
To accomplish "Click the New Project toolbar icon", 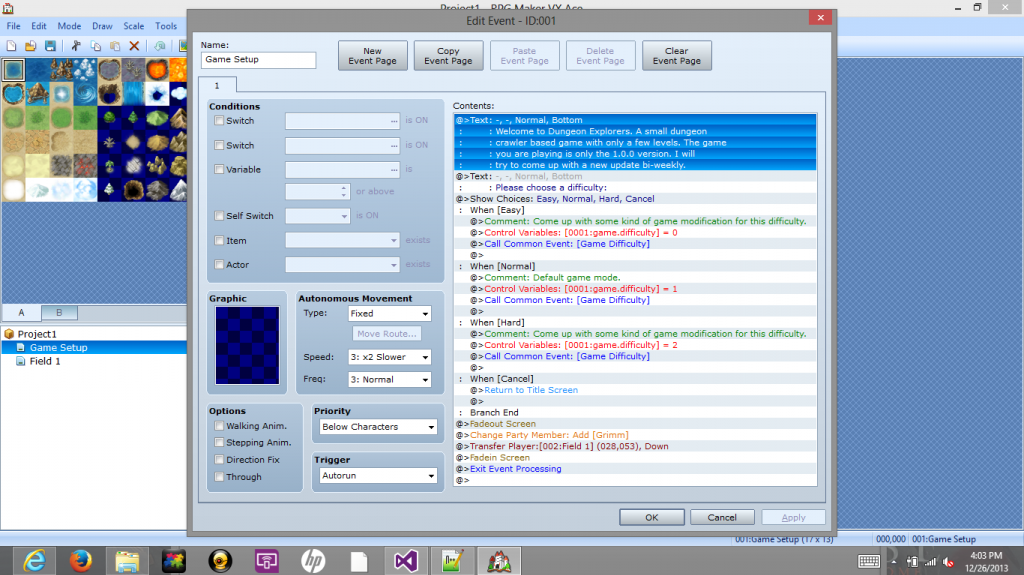I will (x=11, y=46).
